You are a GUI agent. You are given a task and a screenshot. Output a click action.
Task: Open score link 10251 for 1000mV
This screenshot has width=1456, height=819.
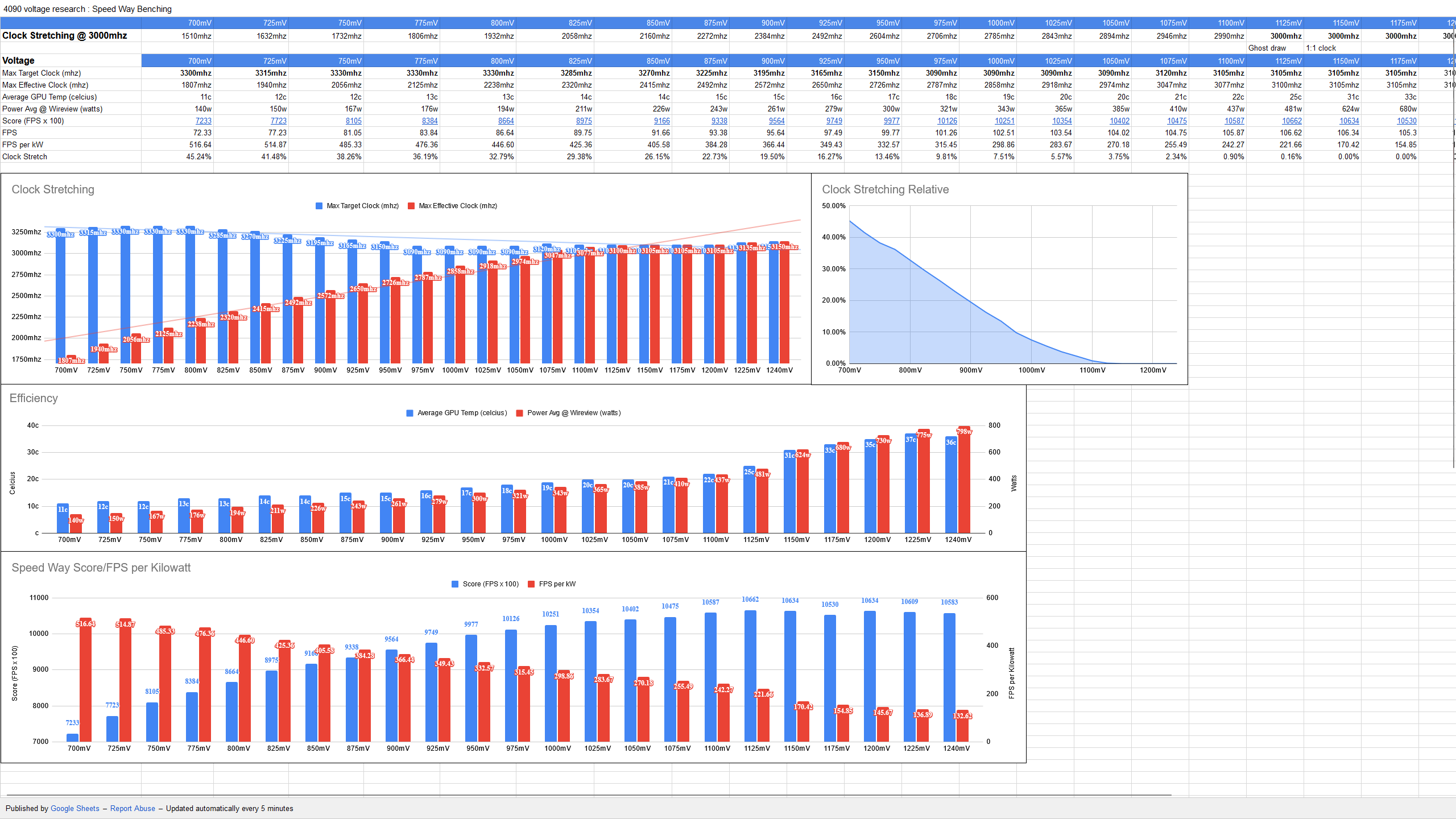click(x=1004, y=121)
